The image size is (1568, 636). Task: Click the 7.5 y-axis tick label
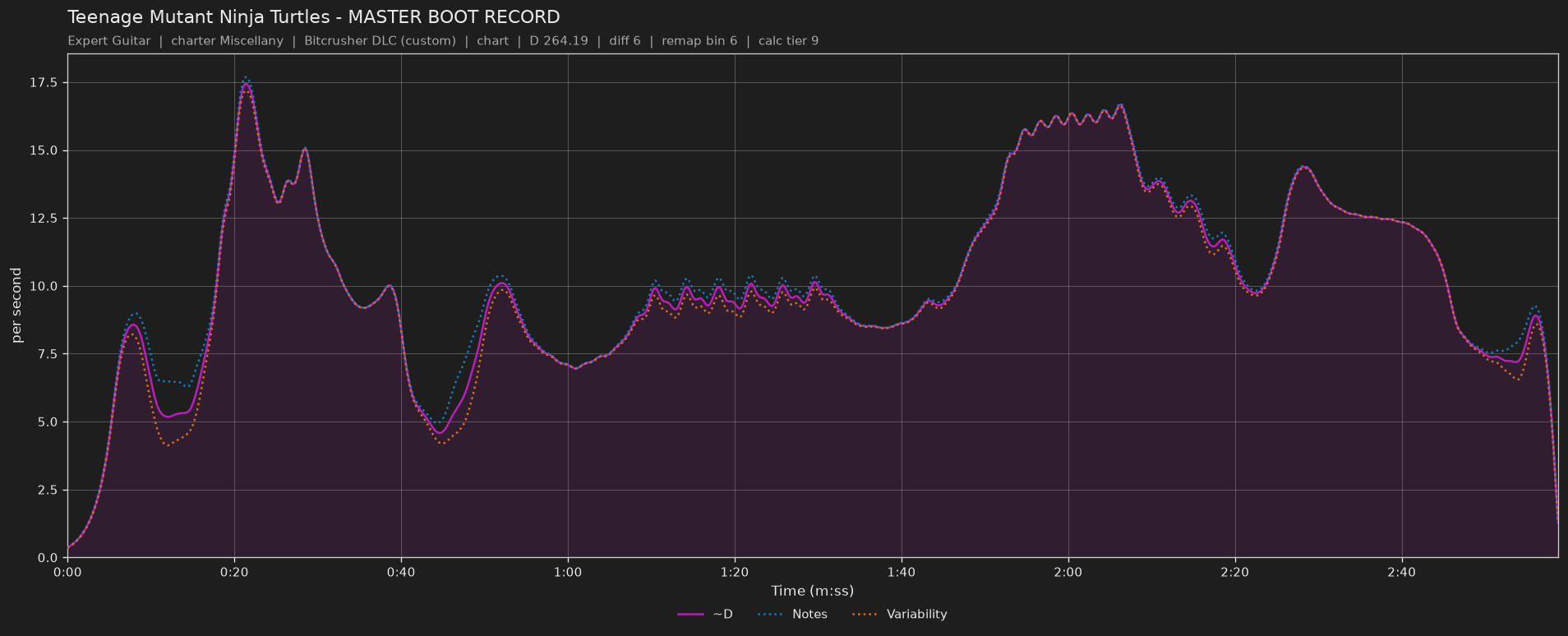pyautogui.click(x=48, y=354)
